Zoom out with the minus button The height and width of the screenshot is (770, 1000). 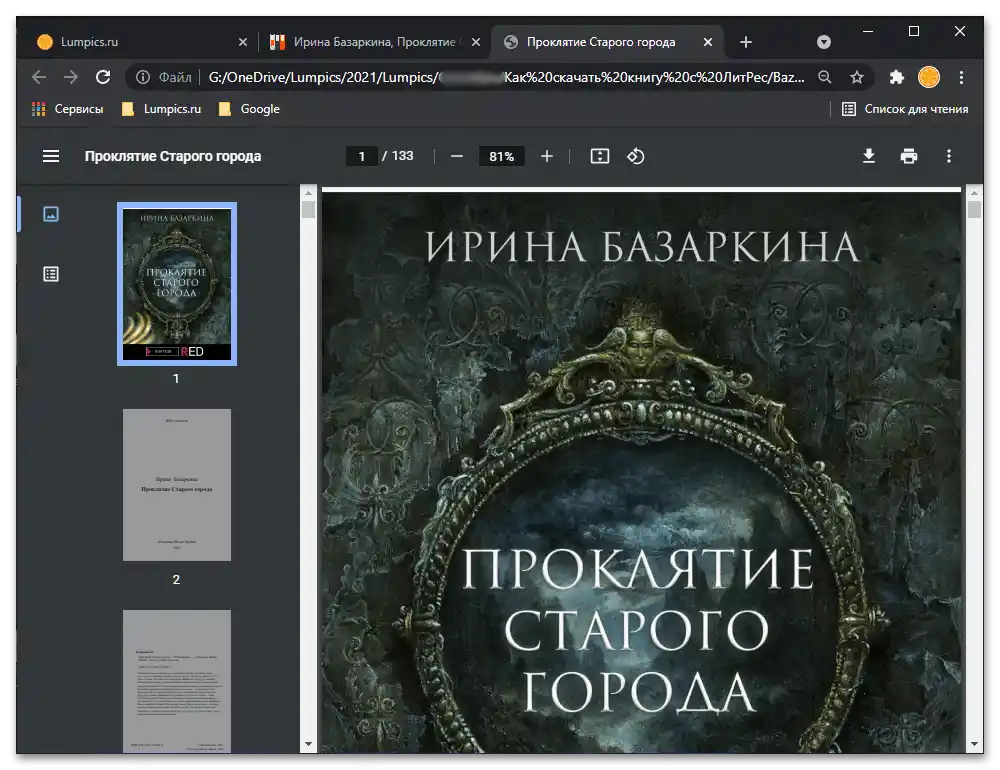point(457,156)
